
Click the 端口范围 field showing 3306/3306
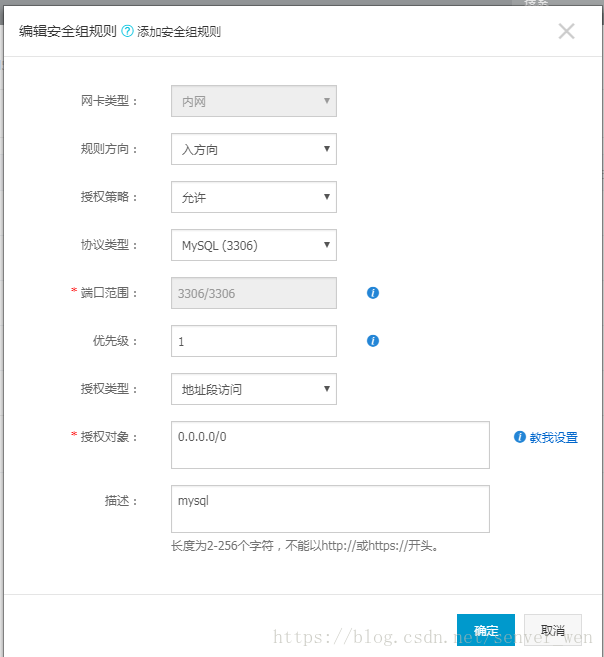[254, 293]
